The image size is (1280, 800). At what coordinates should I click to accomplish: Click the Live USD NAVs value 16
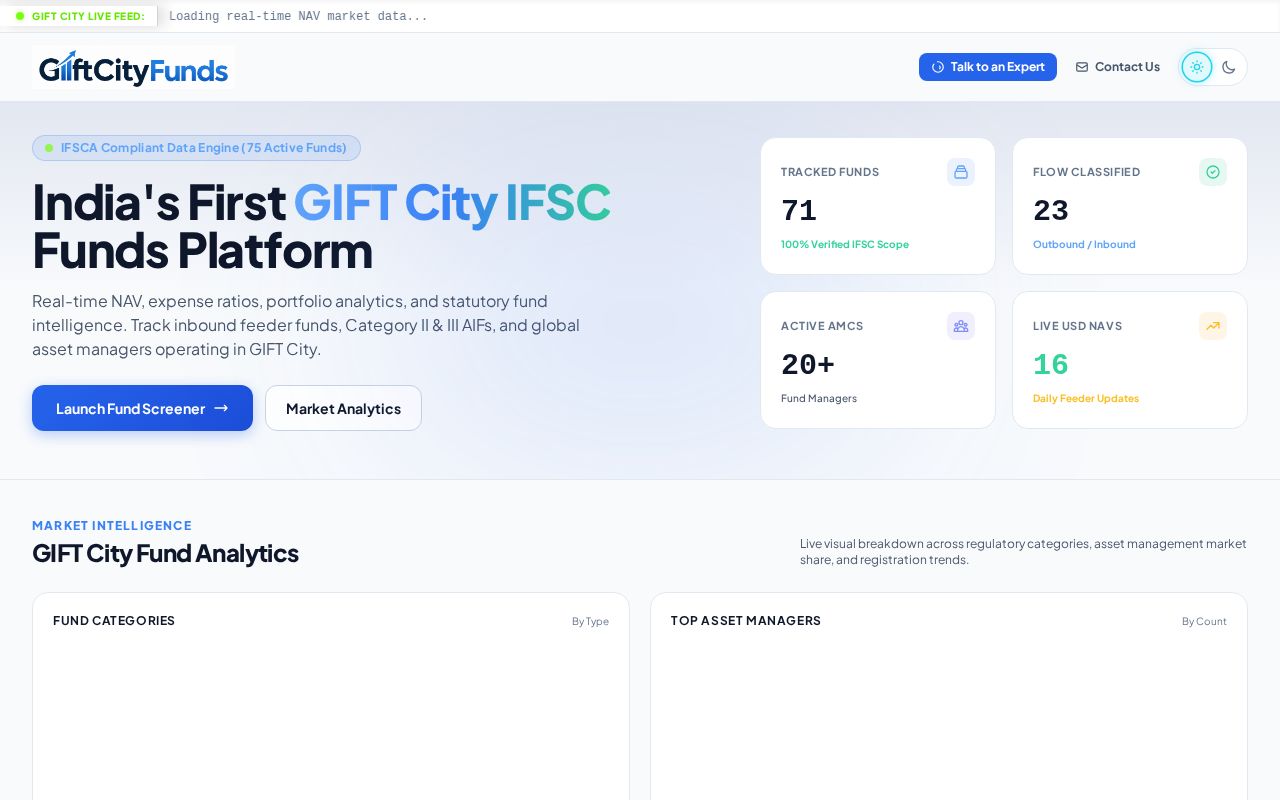1051,365
